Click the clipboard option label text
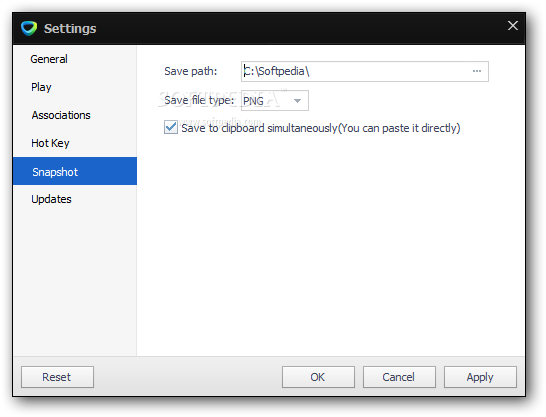The image size is (546, 417). (321, 128)
